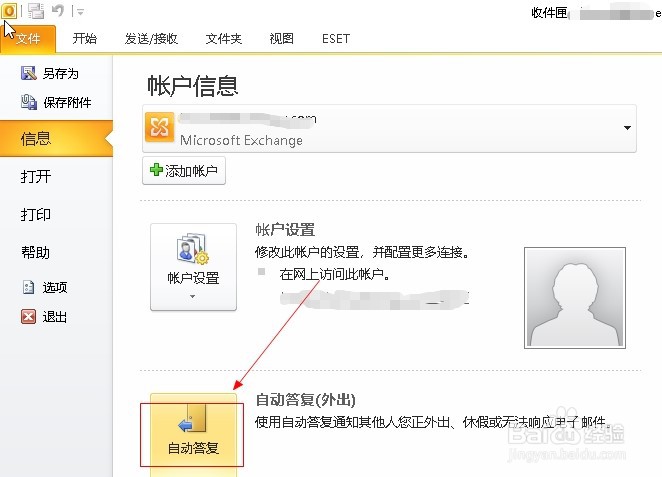The image size is (662, 477).
Task: Choose the 另存为 menu label
Action: pos(61,73)
